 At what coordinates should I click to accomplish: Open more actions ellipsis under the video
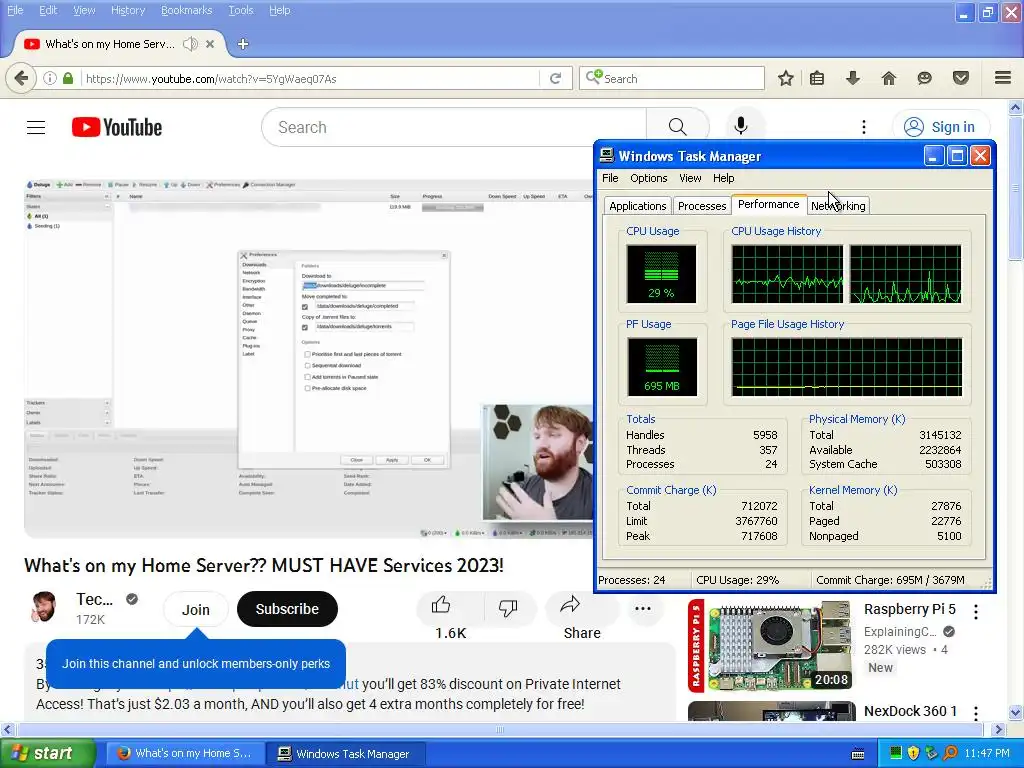pyautogui.click(x=643, y=609)
